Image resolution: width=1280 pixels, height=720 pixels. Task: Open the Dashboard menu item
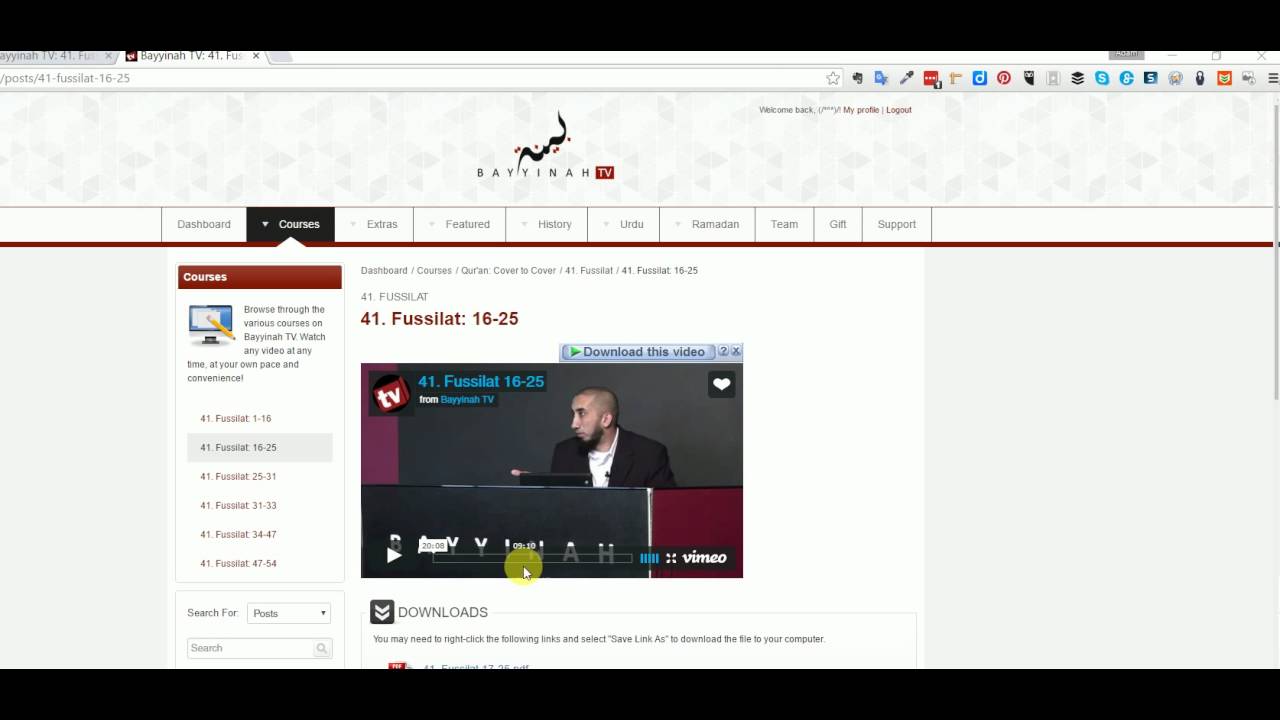(204, 225)
